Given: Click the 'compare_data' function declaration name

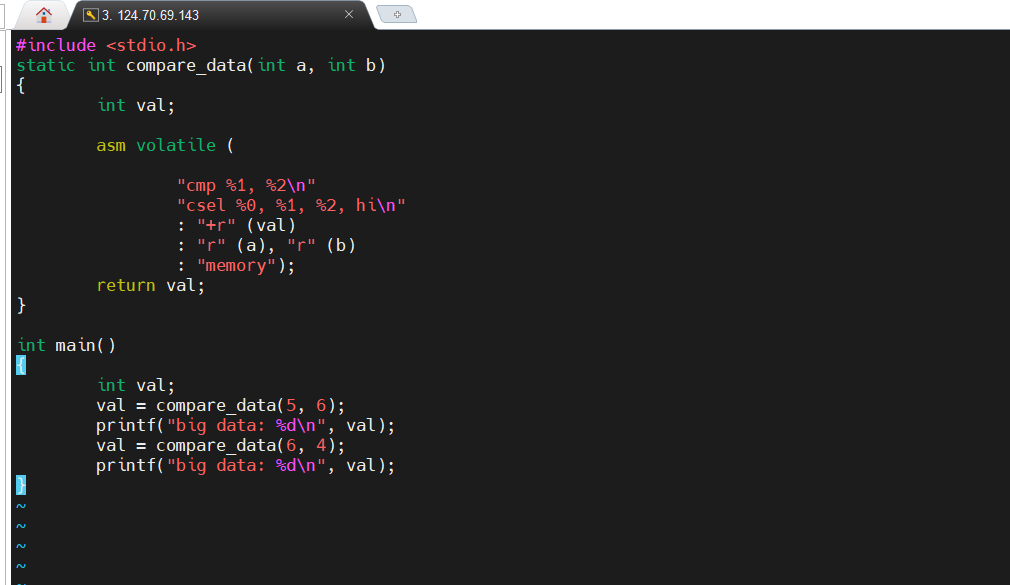Looking at the screenshot, I should pyautogui.click(x=186, y=66).
